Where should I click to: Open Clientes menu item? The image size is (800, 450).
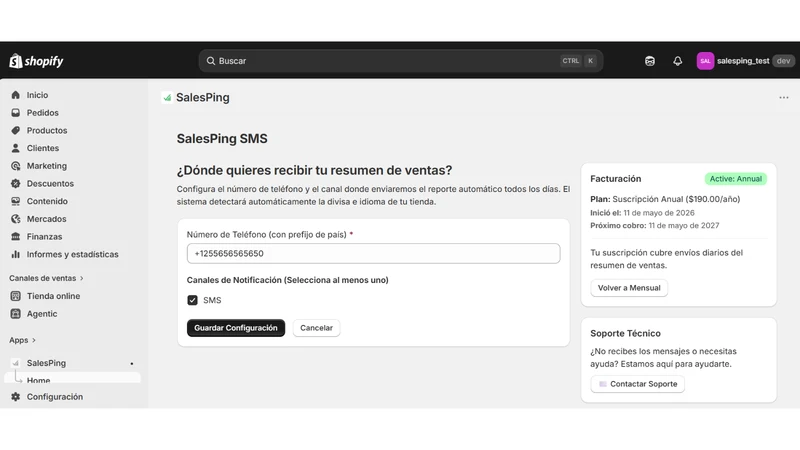click(43, 148)
